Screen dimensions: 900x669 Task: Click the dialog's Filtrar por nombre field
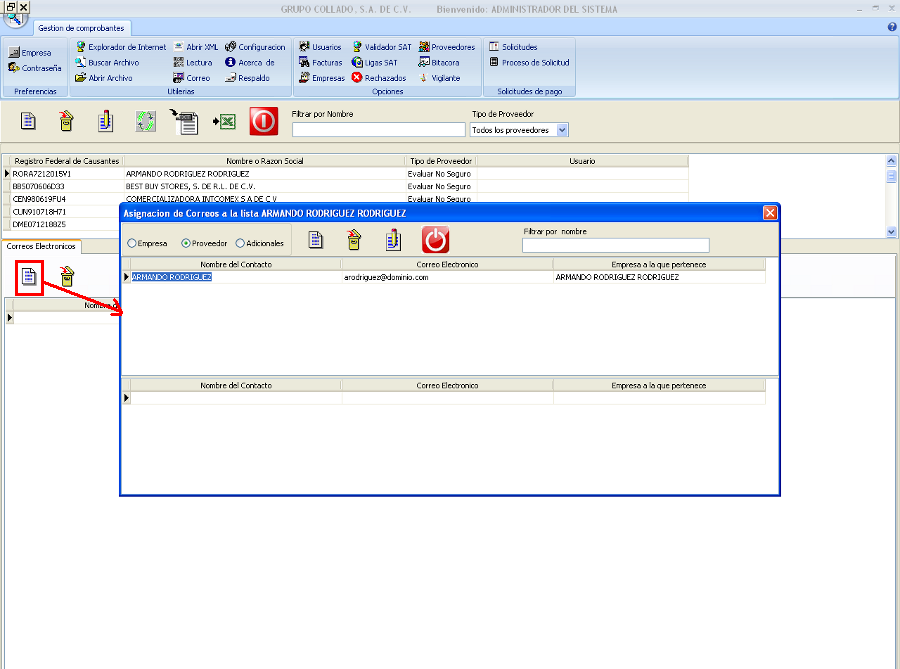(x=615, y=245)
